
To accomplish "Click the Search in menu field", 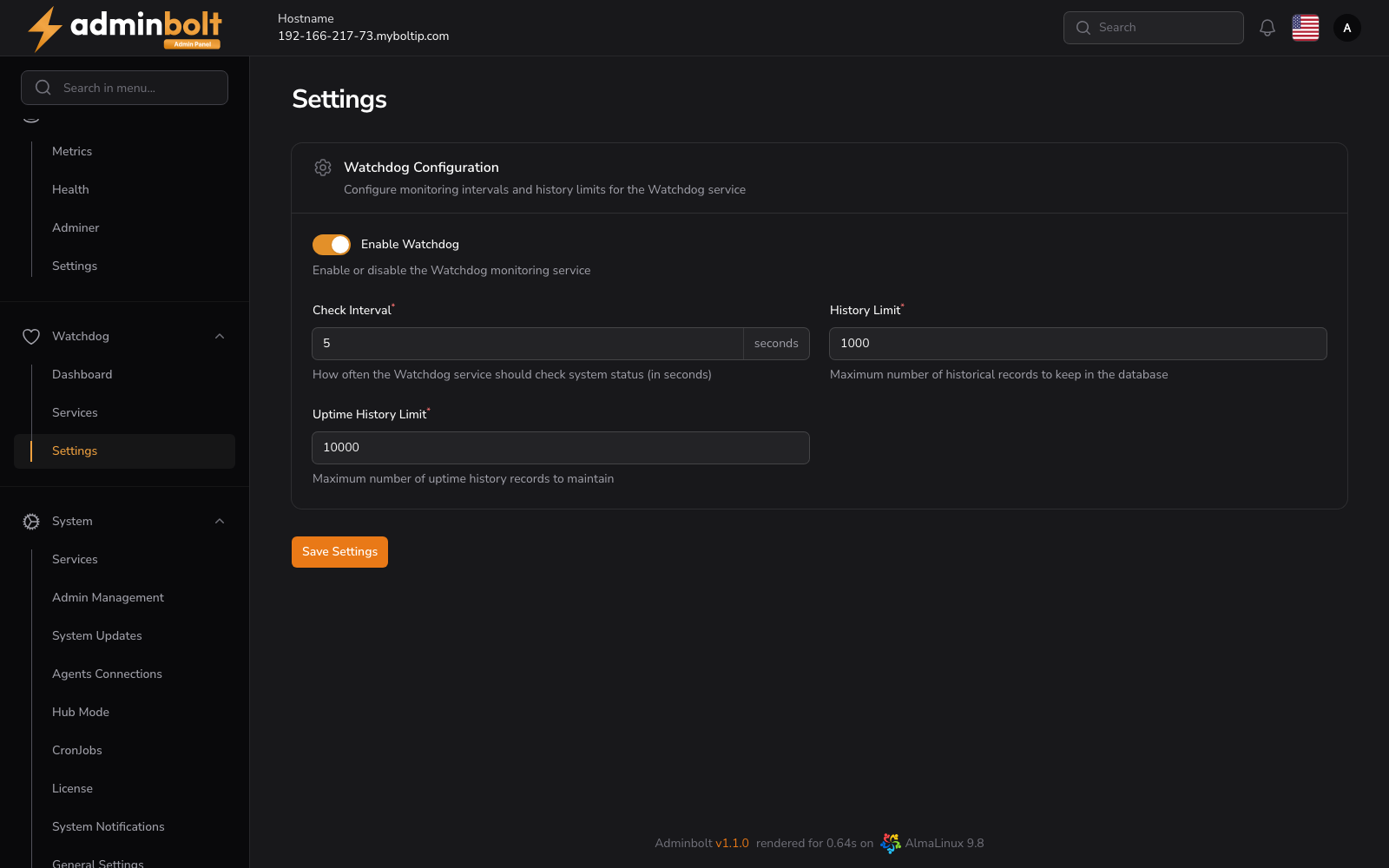I will [x=125, y=88].
